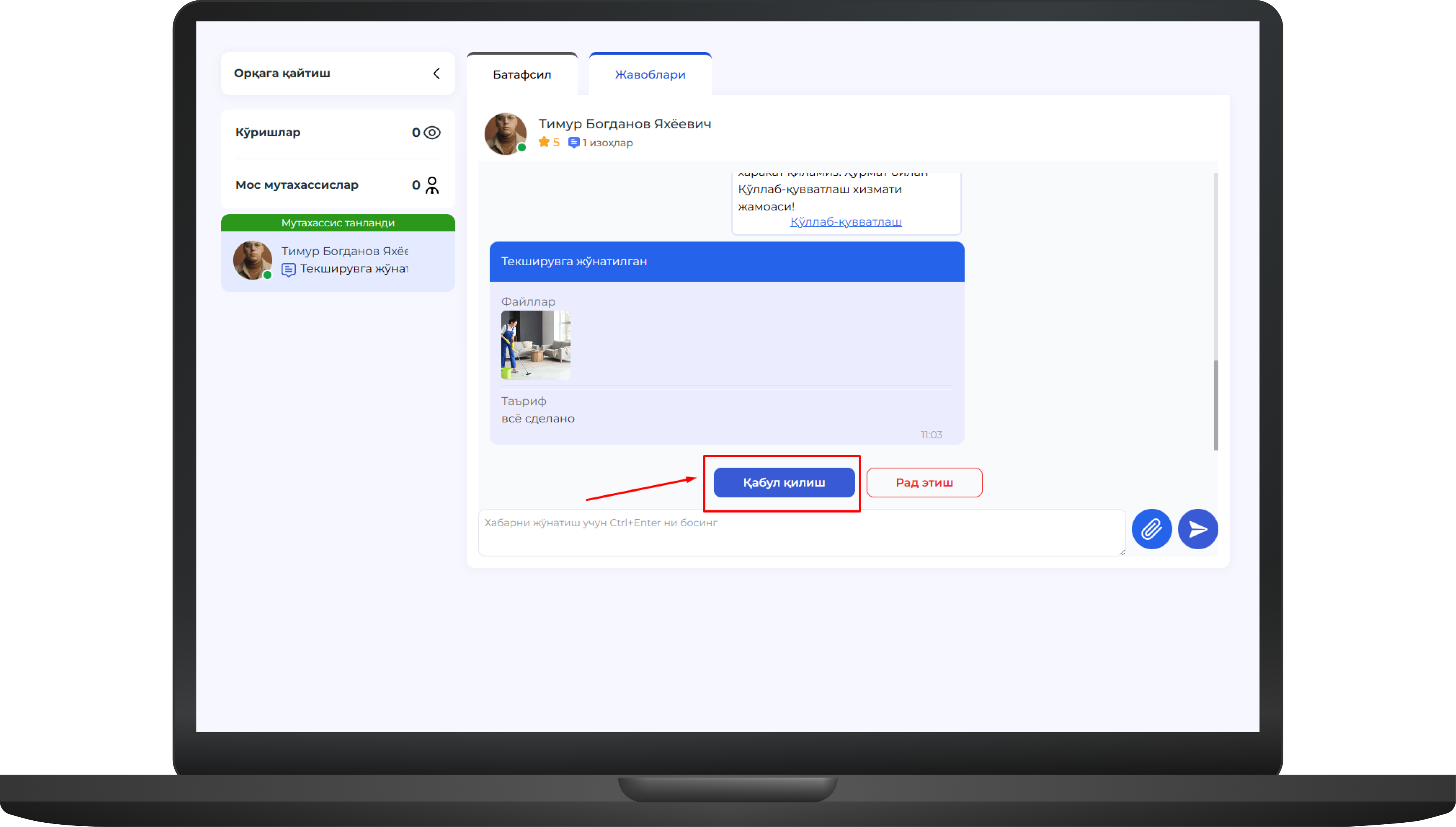This screenshot has width=1456, height=827.
Task: Select Тимур Богданов card in left sidebar
Action: (x=338, y=261)
